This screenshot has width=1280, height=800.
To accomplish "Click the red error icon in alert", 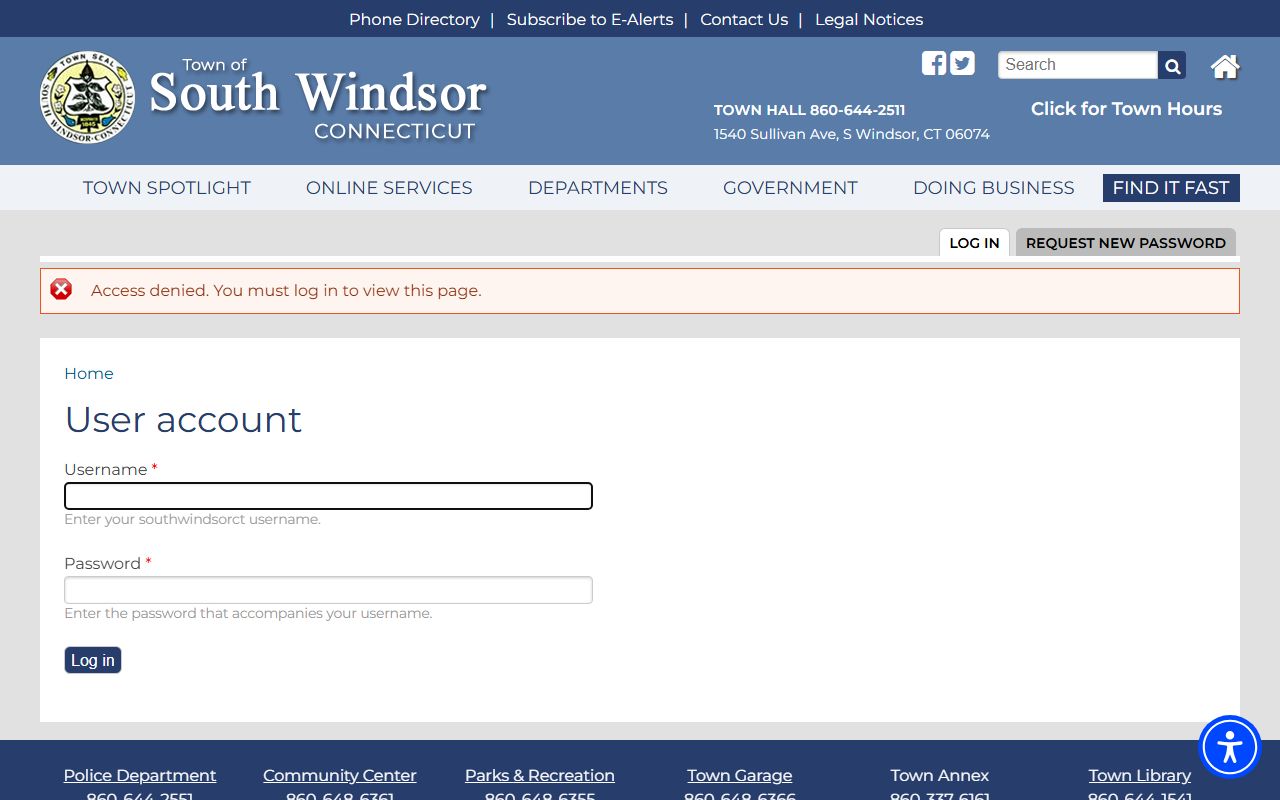I will [61, 289].
